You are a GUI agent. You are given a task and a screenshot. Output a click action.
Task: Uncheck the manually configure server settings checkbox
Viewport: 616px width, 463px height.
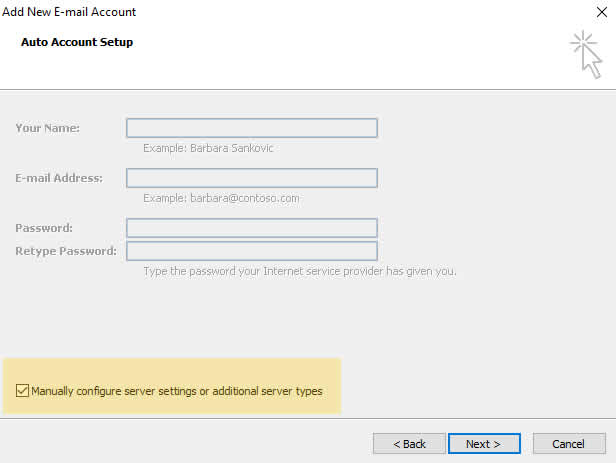[x=22, y=390]
